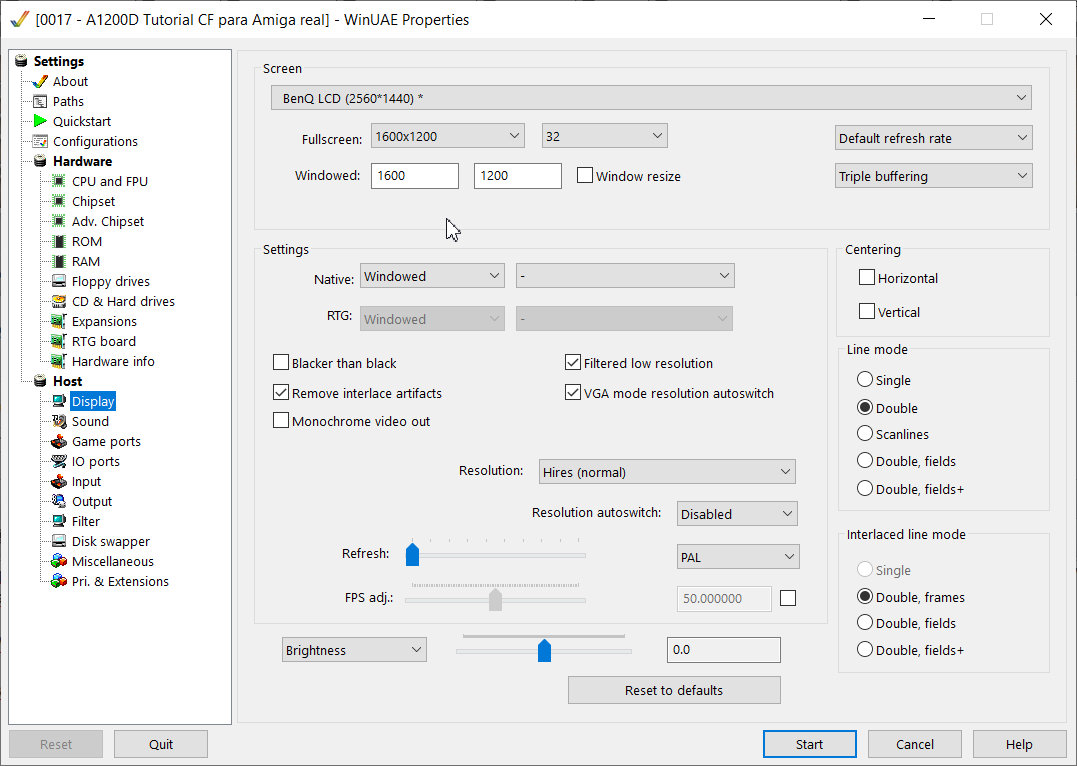
Task: Enable the Window resize checkbox
Action: point(585,175)
